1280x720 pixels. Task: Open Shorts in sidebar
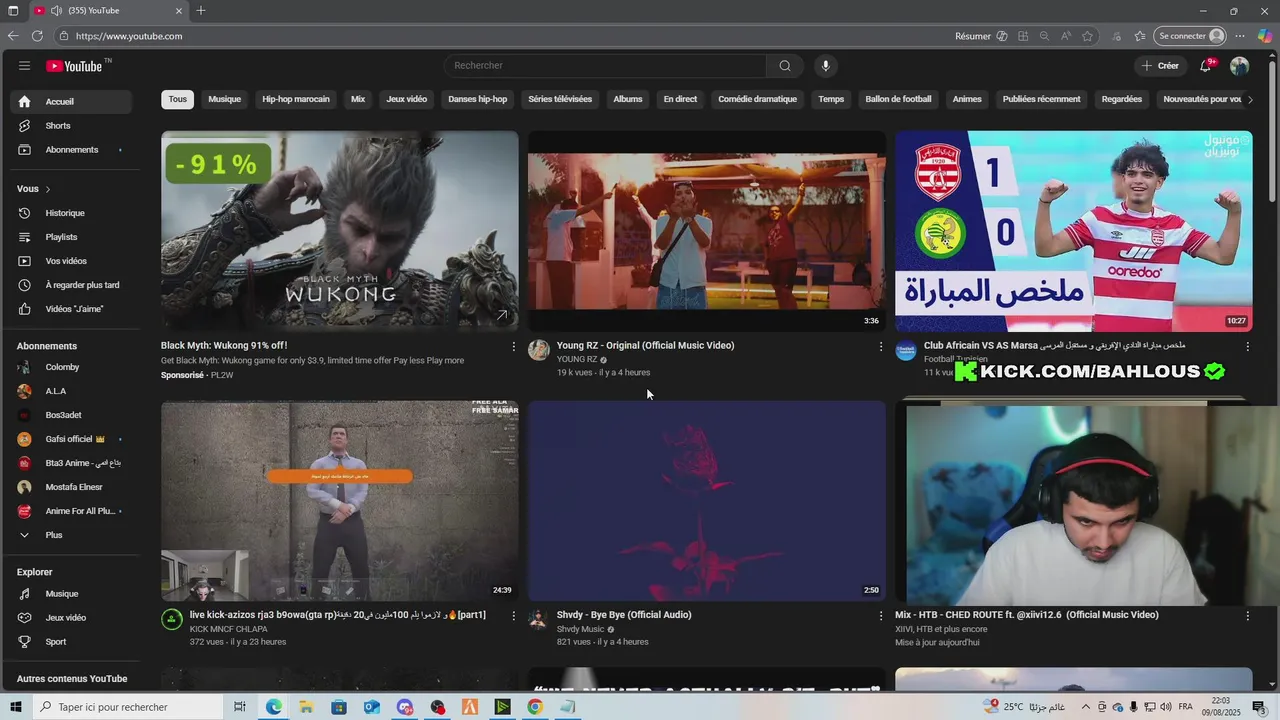[x=71, y=126]
